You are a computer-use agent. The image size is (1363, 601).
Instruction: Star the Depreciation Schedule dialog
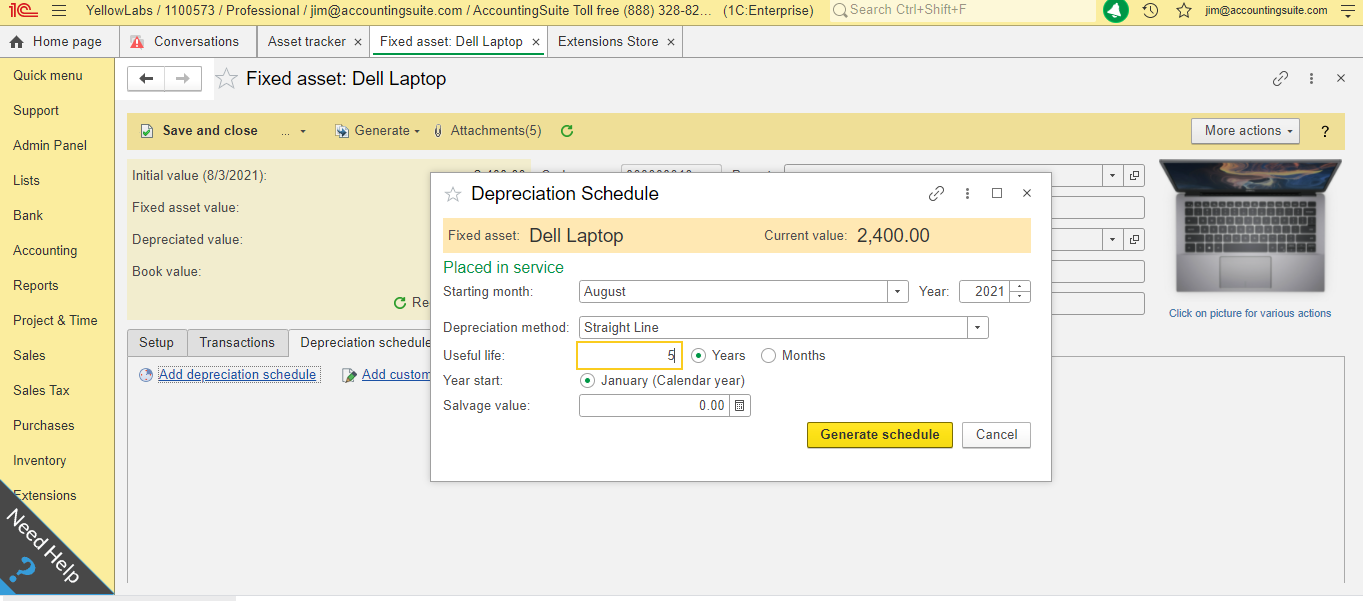[453, 194]
